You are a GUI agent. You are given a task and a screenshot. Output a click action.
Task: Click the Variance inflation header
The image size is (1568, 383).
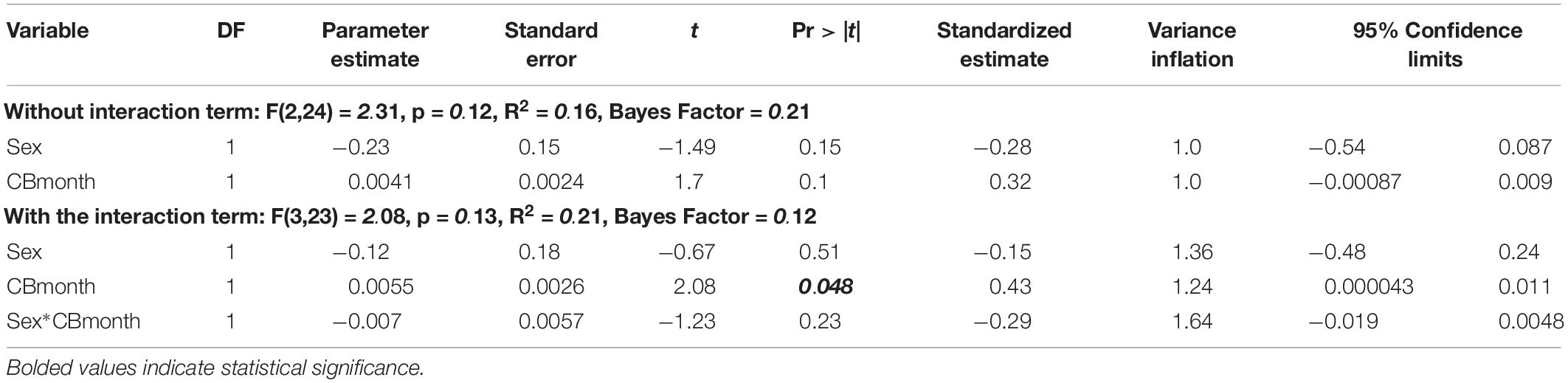pyautogui.click(x=1192, y=44)
